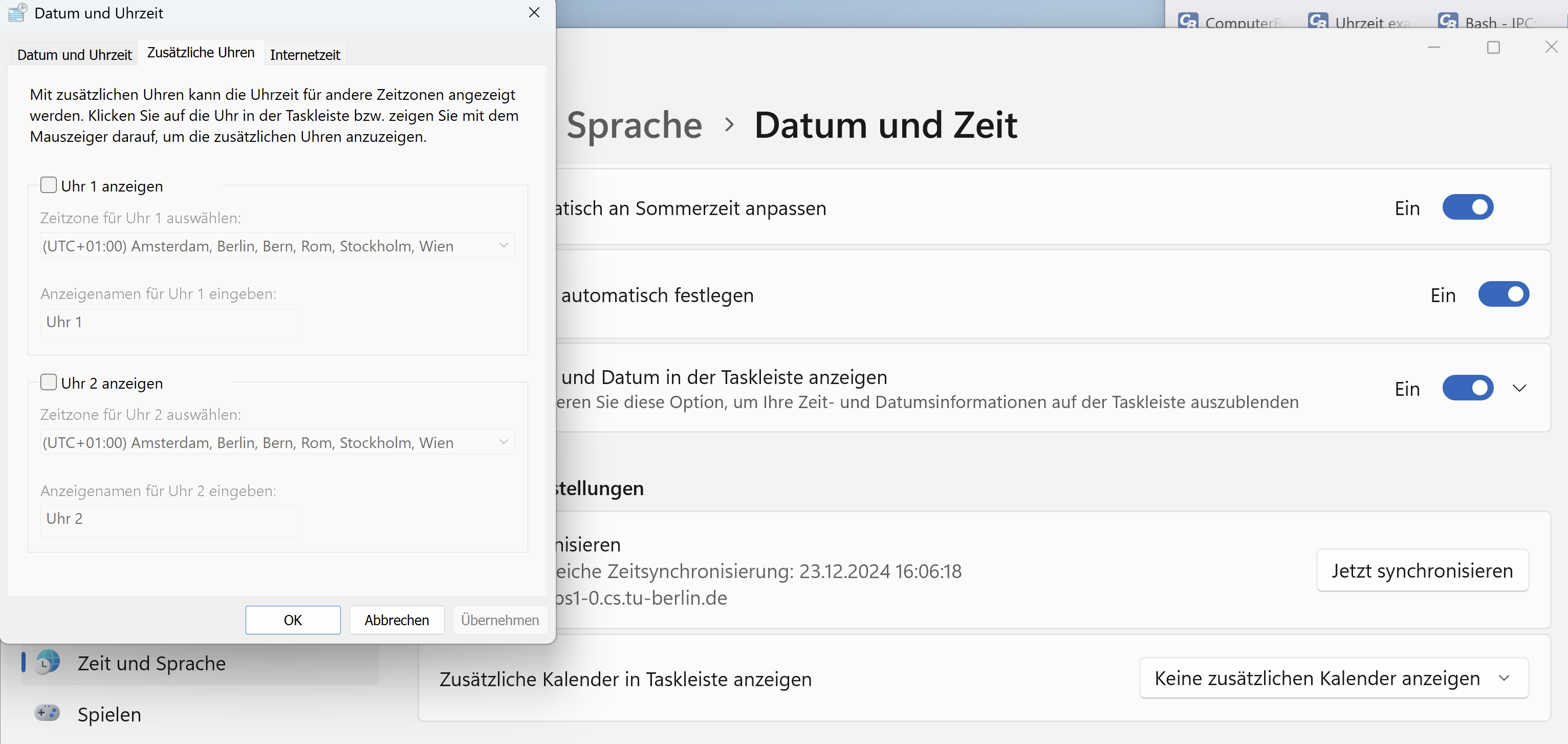The height and width of the screenshot is (744, 1568).
Task: Open the Keine zusätzlichen Kalender anzeigen dropdown
Action: tap(1333, 678)
